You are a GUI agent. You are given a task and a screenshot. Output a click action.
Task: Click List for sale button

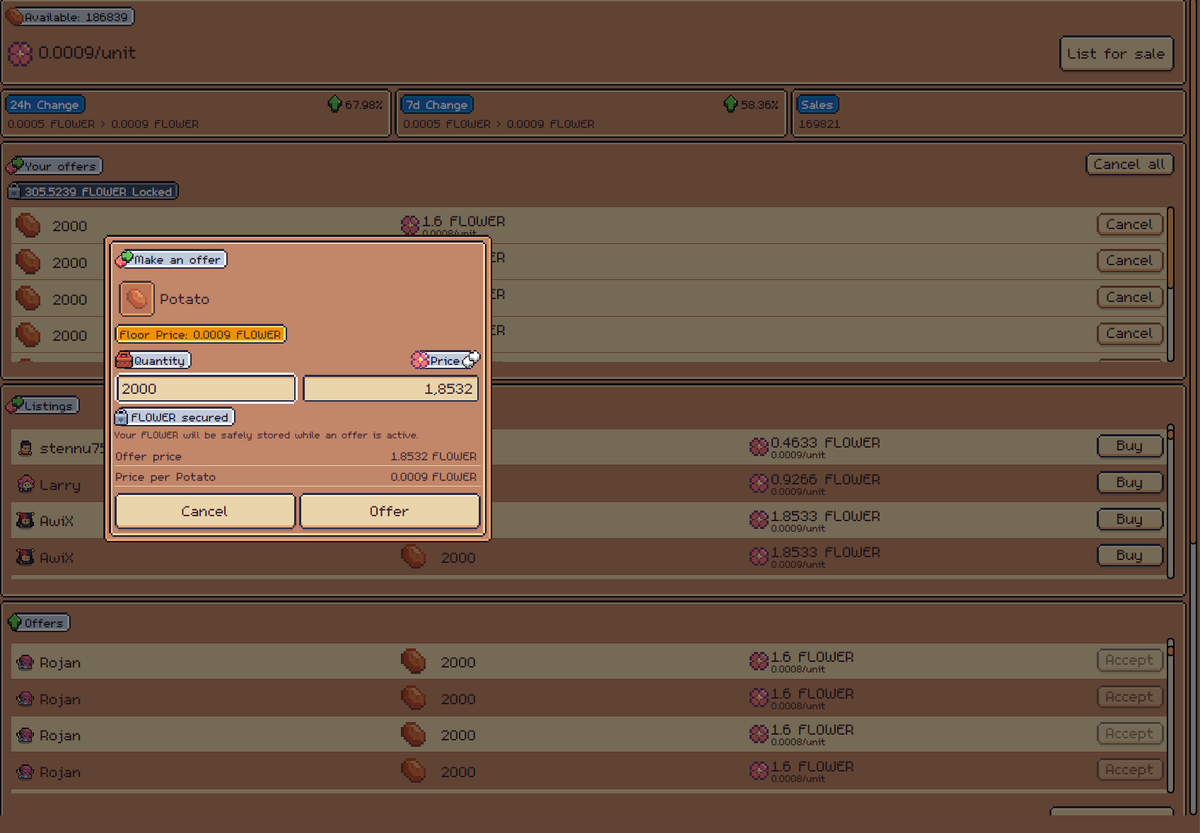(1116, 54)
